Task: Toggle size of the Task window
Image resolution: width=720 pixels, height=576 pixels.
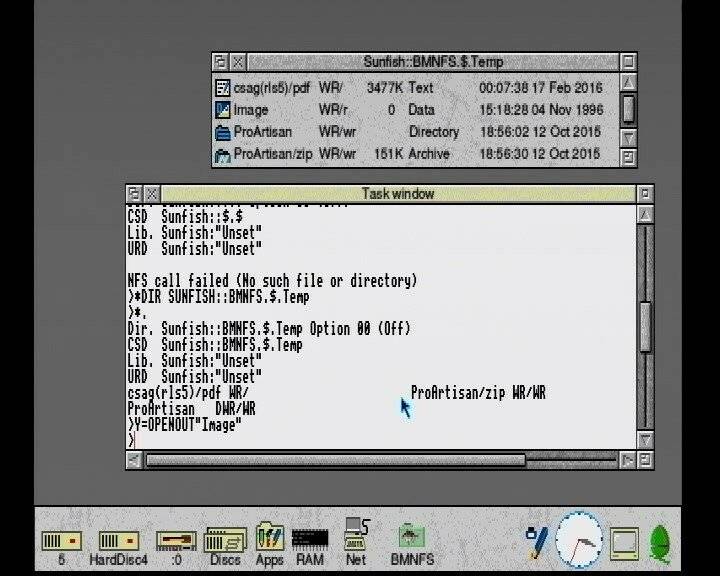Action: (645, 193)
